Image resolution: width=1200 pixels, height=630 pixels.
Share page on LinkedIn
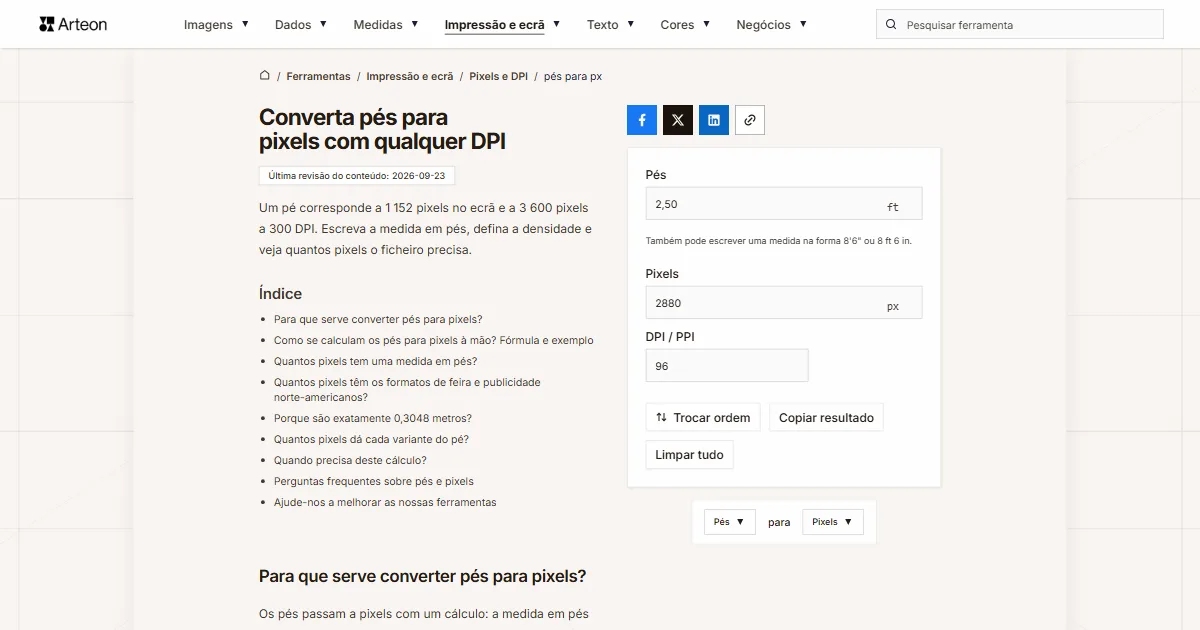pos(714,120)
